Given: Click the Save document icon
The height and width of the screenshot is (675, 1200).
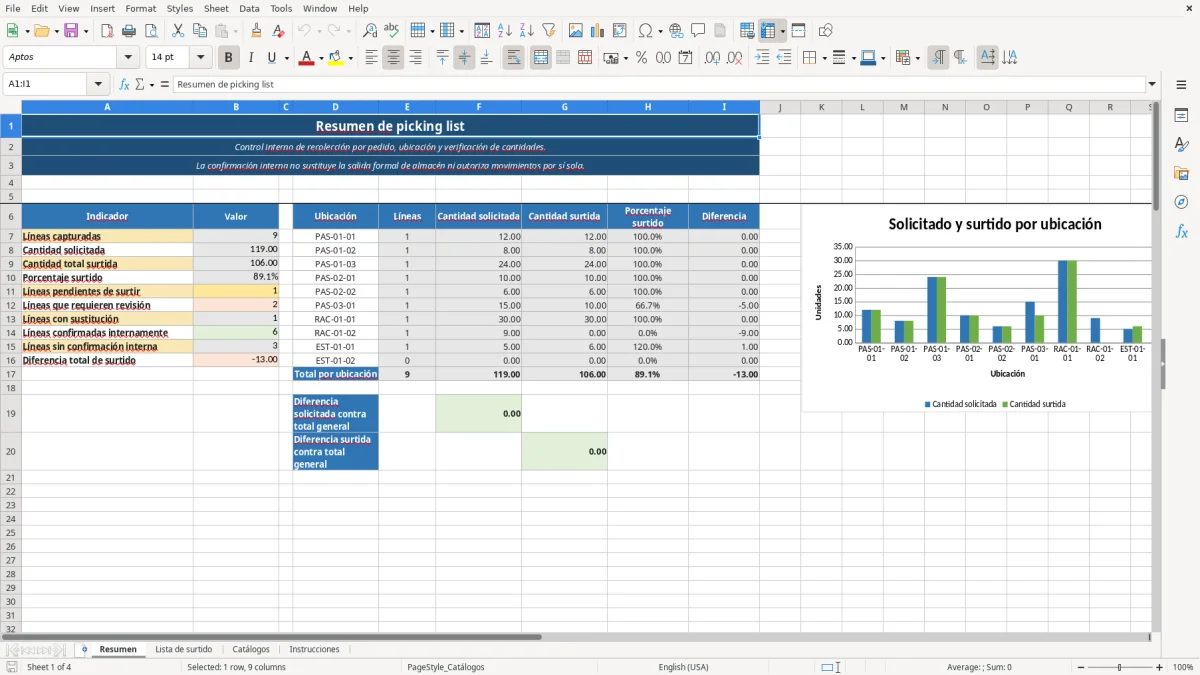Looking at the screenshot, I should point(71,31).
